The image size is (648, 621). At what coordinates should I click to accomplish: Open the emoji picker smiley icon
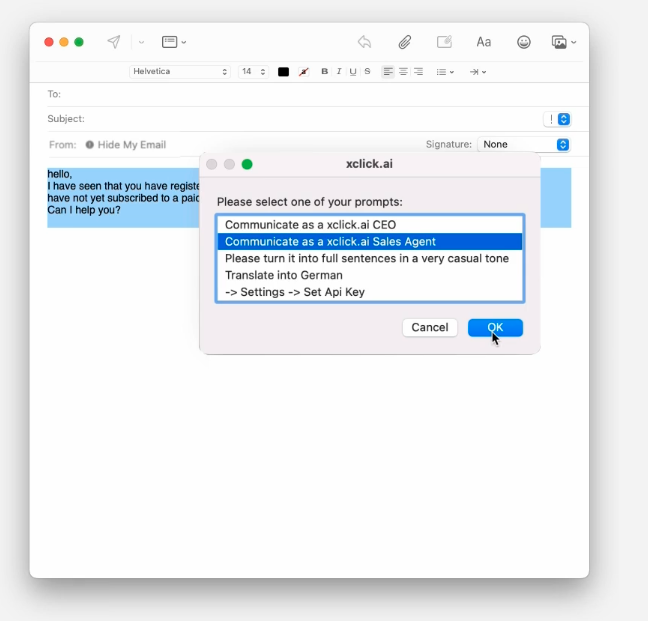click(x=524, y=42)
